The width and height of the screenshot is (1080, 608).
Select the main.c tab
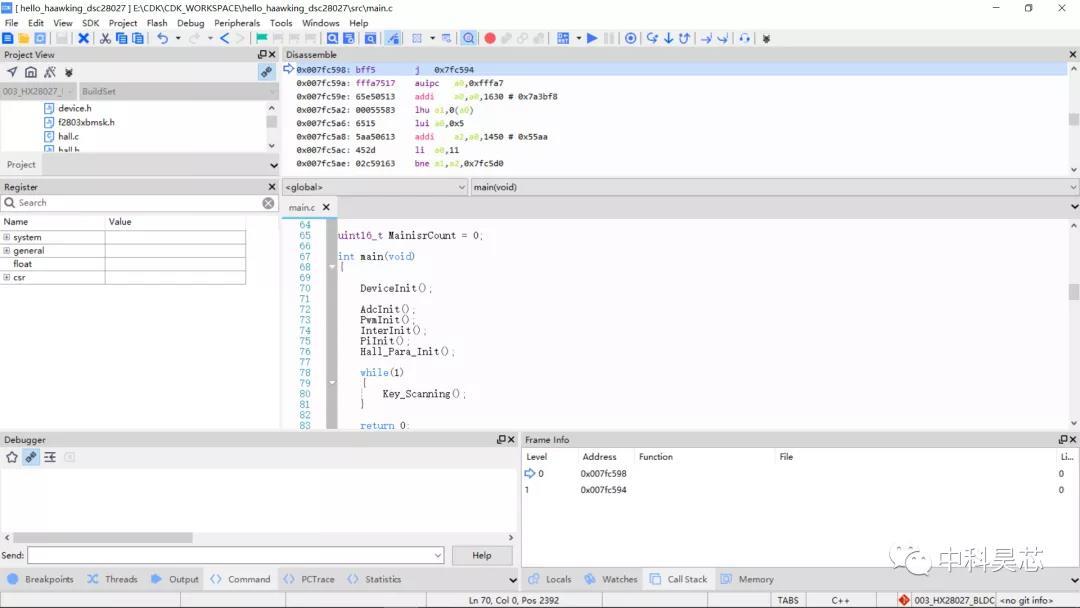pyautogui.click(x=302, y=207)
